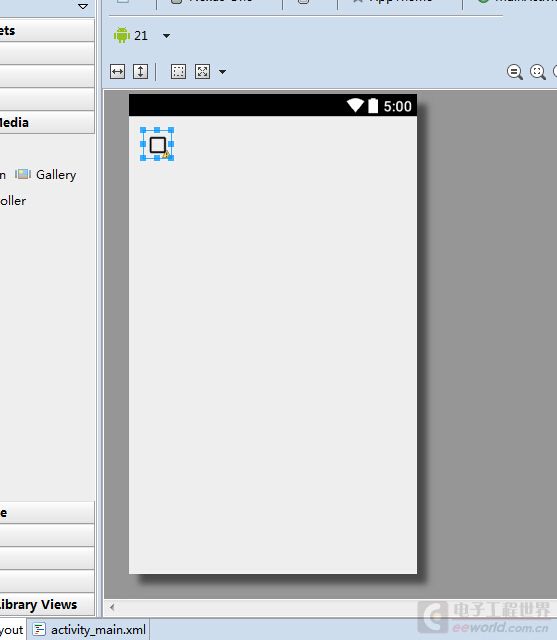The height and width of the screenshot is (640, 557).
Task: Select the Gallery widget in palette
Action: coord(46,175)
